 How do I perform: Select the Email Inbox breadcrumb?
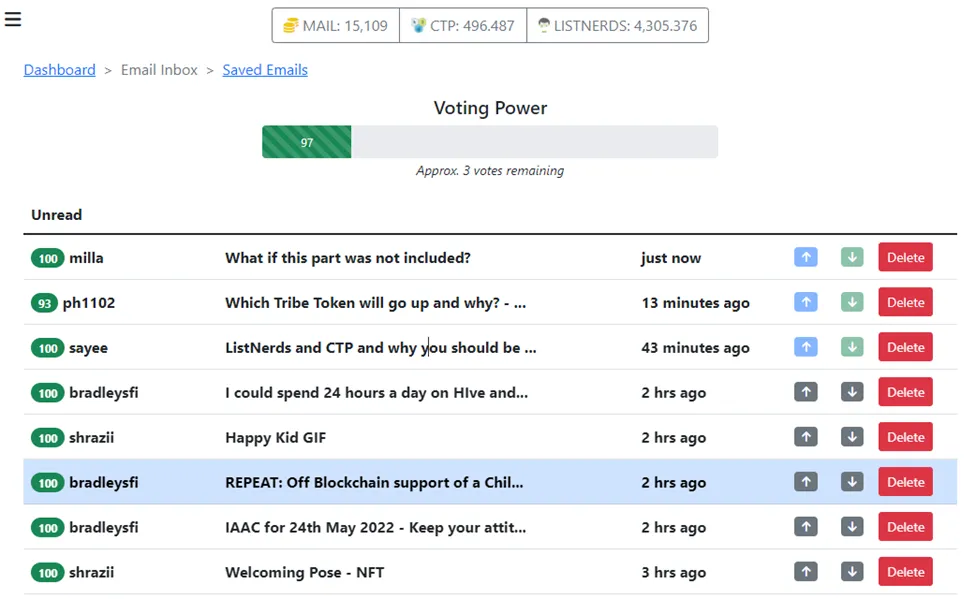tap(159, 70)
